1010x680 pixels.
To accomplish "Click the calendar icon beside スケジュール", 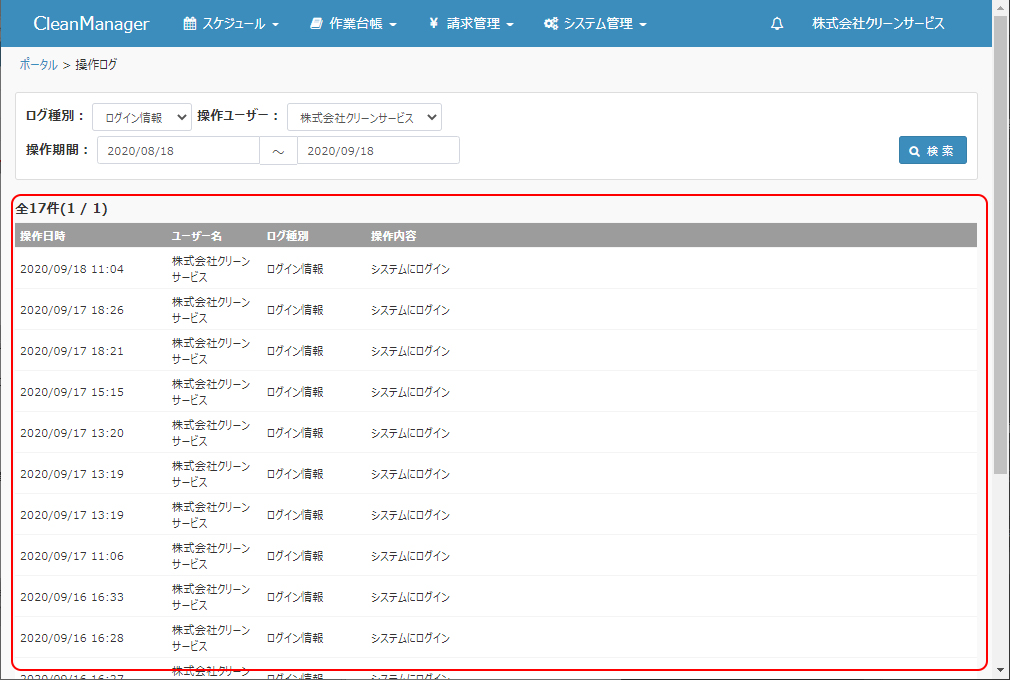I will [190, 24].
